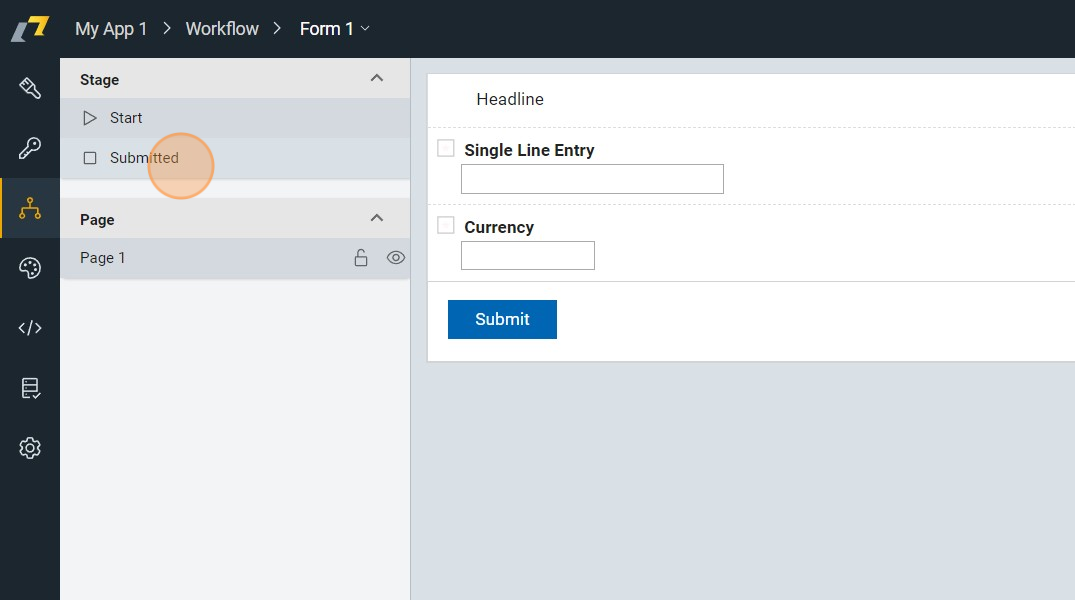1075x600 pixels.
Task: Open the style palette sidebar icon
Action: point(30,268)
